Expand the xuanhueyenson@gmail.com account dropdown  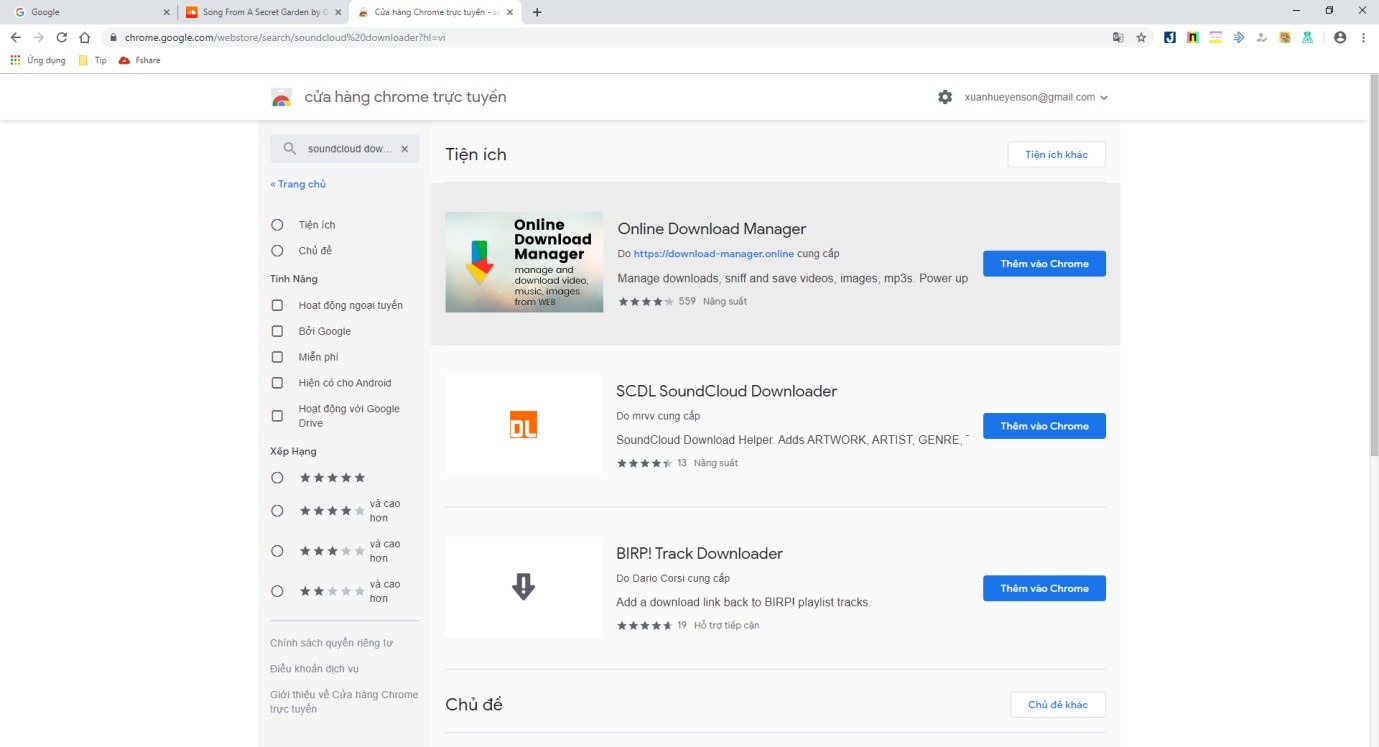point(1036,97)
